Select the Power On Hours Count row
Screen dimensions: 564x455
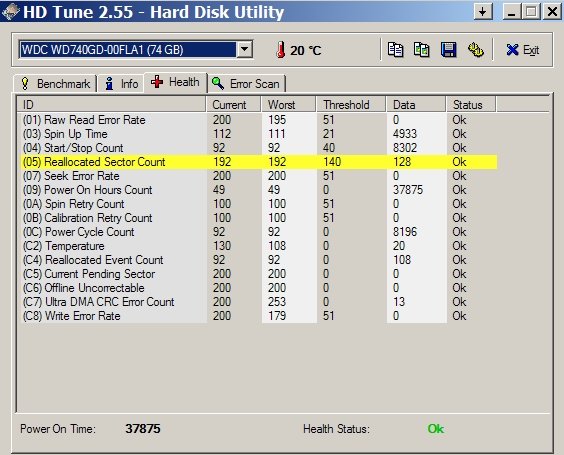click(259, 190)
